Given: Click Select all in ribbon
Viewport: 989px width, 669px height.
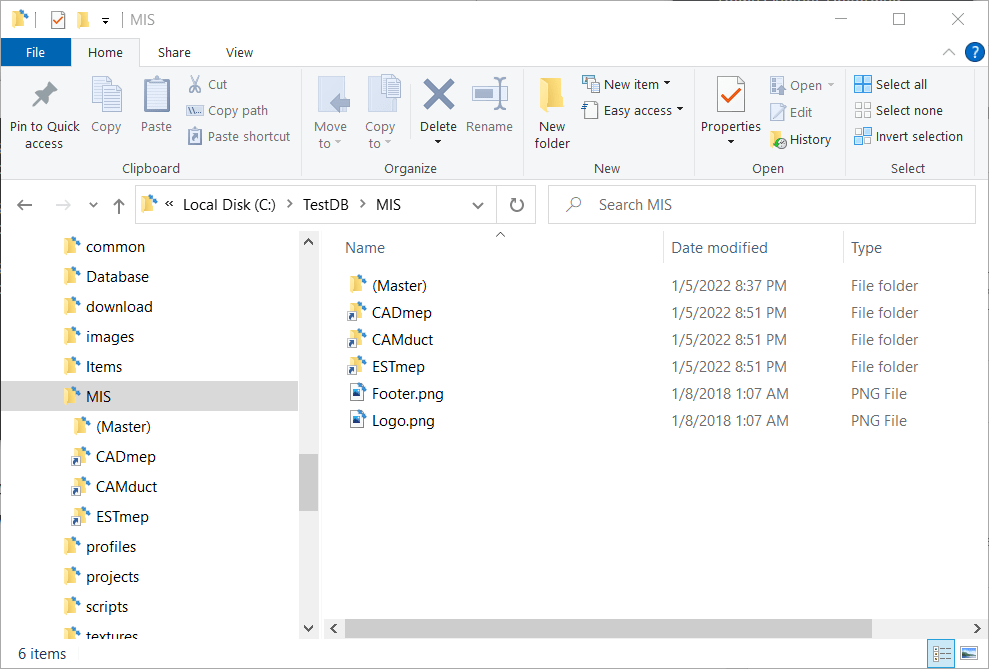Looking at the screenshot, I should point(891,84).
